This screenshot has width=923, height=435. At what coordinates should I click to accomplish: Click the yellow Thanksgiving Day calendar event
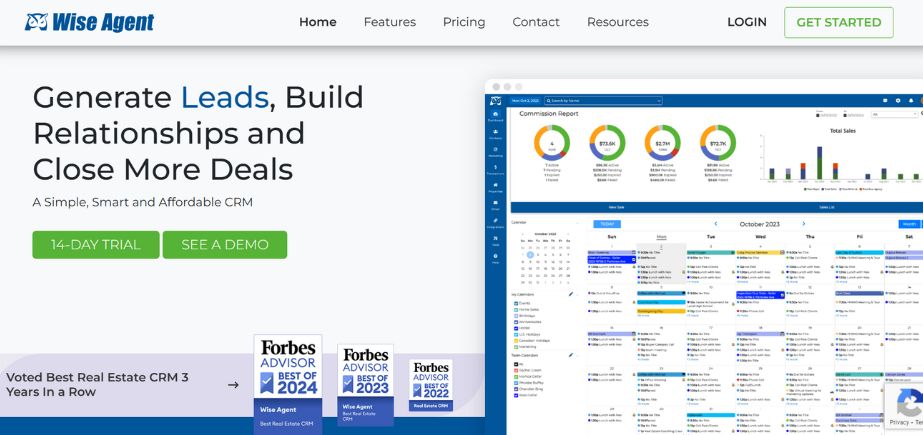pyautogui.click(x=661, y=311)
